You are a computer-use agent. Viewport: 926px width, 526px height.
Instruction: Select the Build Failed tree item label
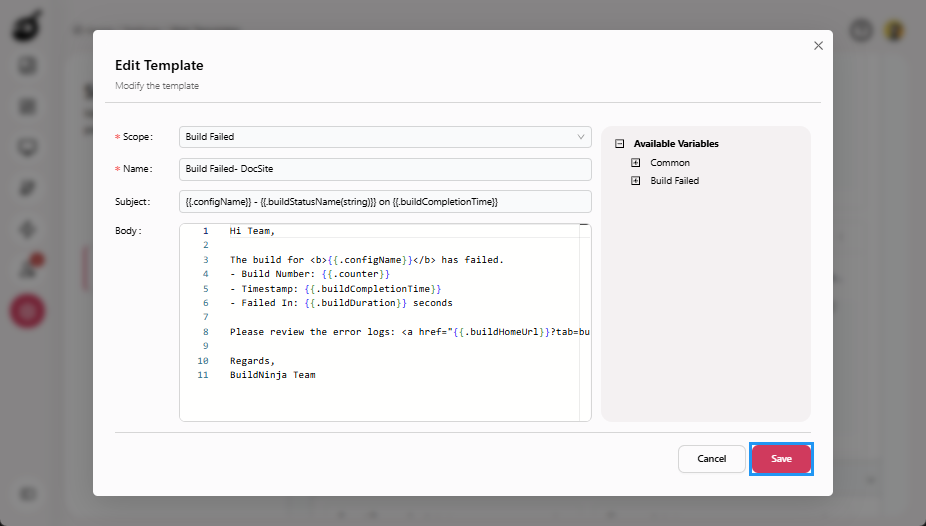pyautogui.click(x=674, y=181)
